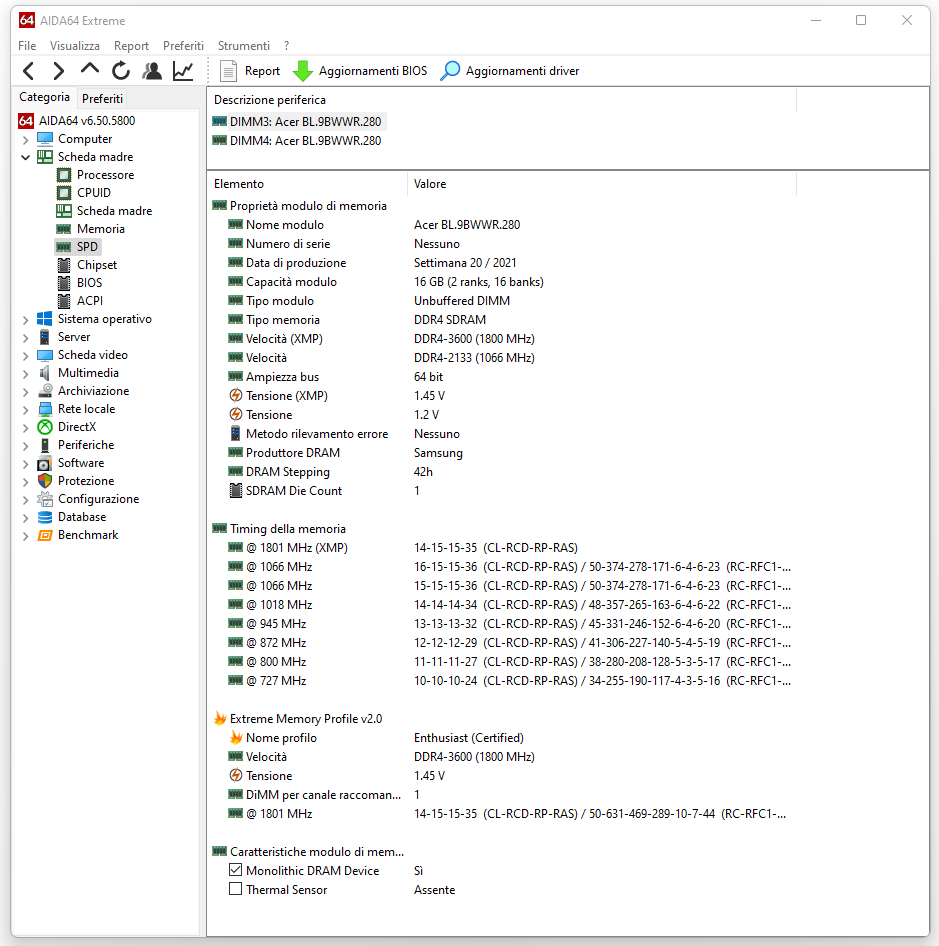Image resolution: width=939 pixels, height=946 pixels.
Task: Select the Produttore DRAM Samsung row
Action: pyautogui.click(x=502, y=453)
